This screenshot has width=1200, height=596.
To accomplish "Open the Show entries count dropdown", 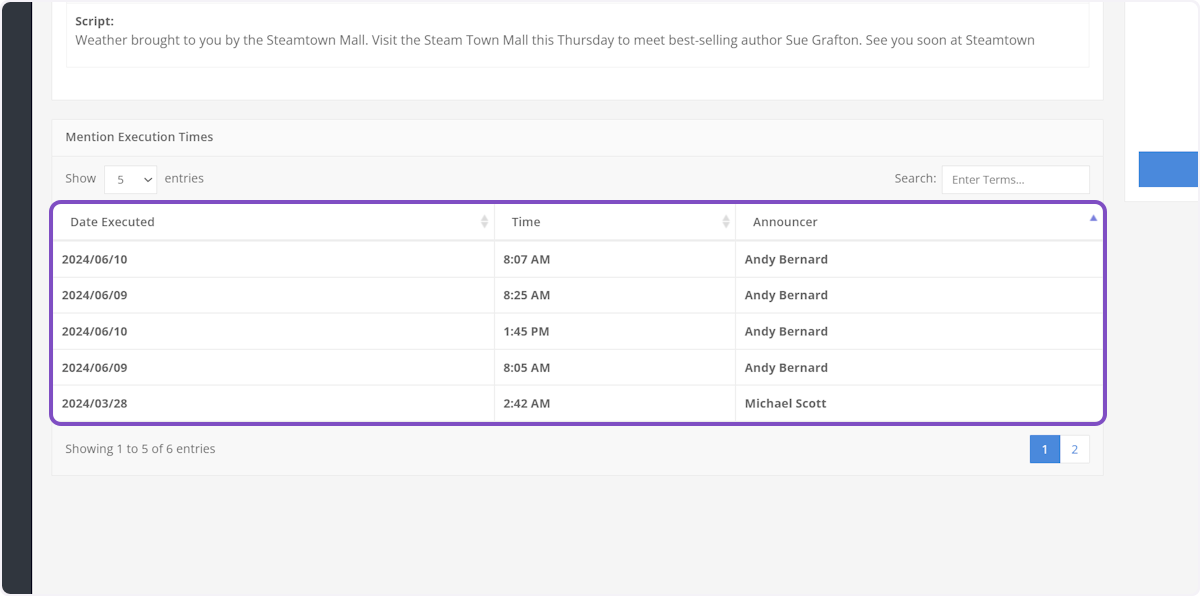I will click(x=130, y=180).
